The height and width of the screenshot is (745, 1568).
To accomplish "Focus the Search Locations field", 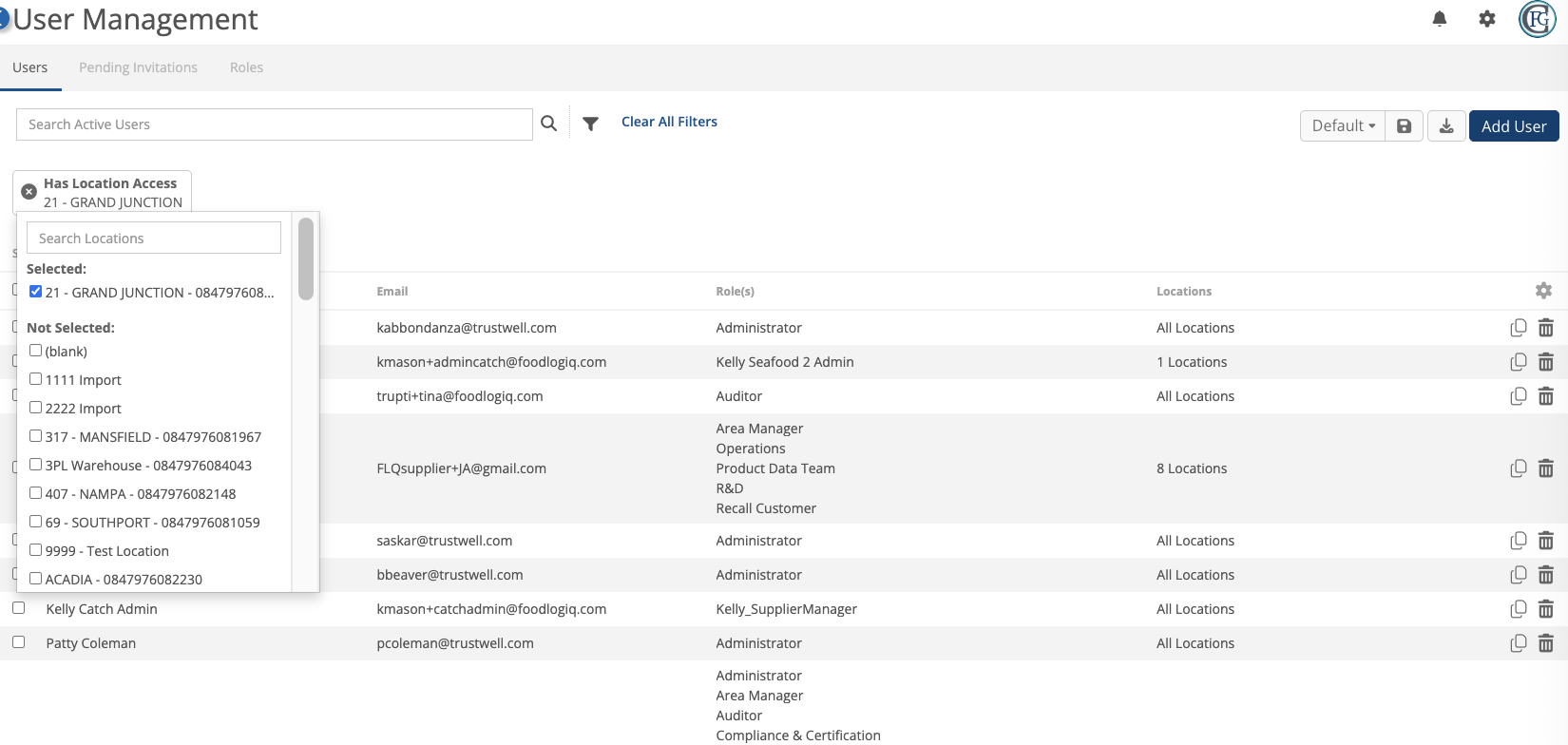I will coord(154,238).
